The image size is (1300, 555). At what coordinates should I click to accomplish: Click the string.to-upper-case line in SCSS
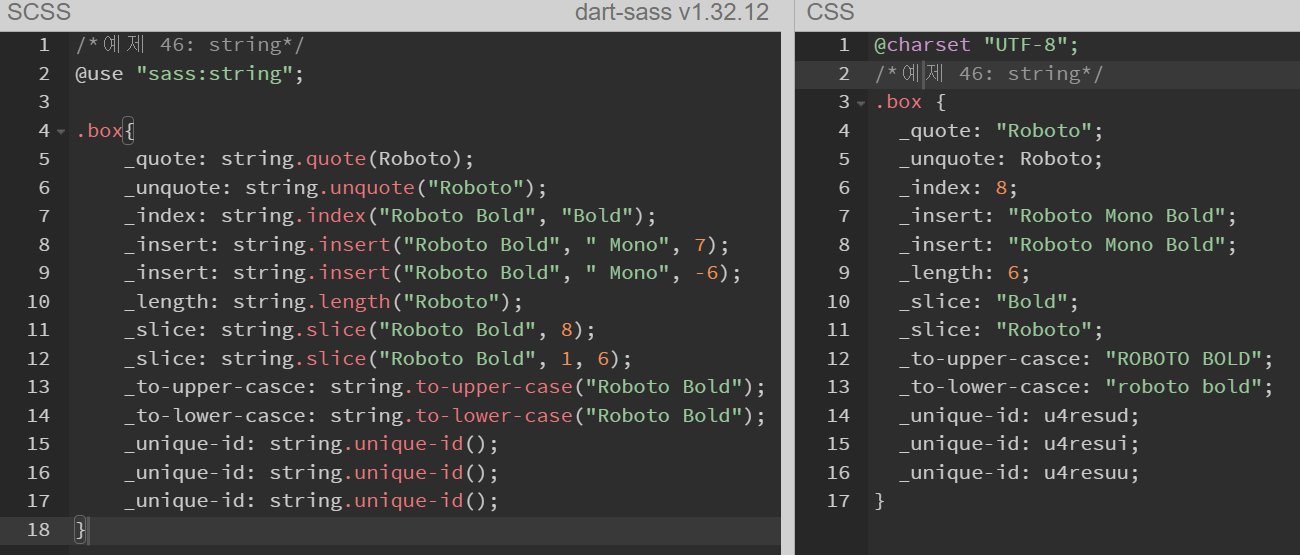[x=445, y=387]
